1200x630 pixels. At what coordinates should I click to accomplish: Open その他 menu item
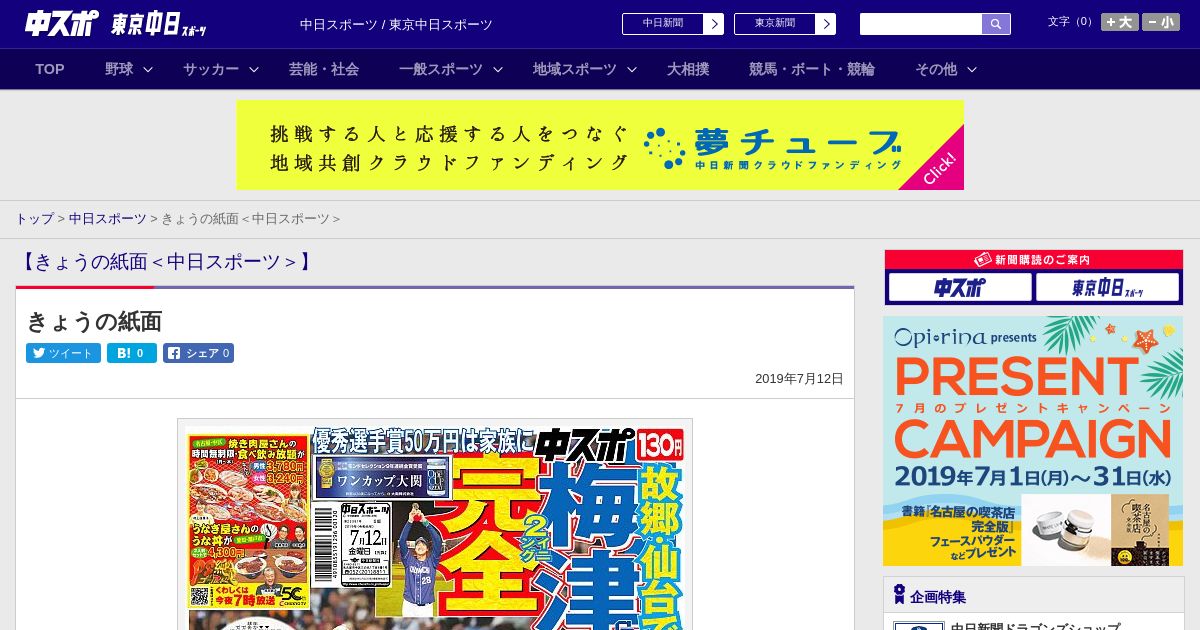936,69
